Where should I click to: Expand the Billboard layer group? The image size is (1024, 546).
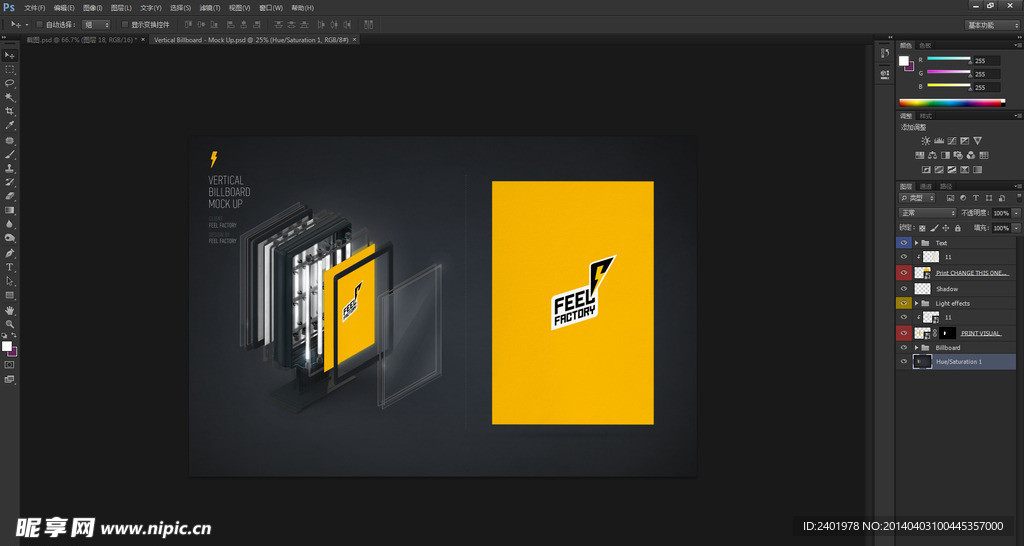pyautogui.click(x=916, y=347)
